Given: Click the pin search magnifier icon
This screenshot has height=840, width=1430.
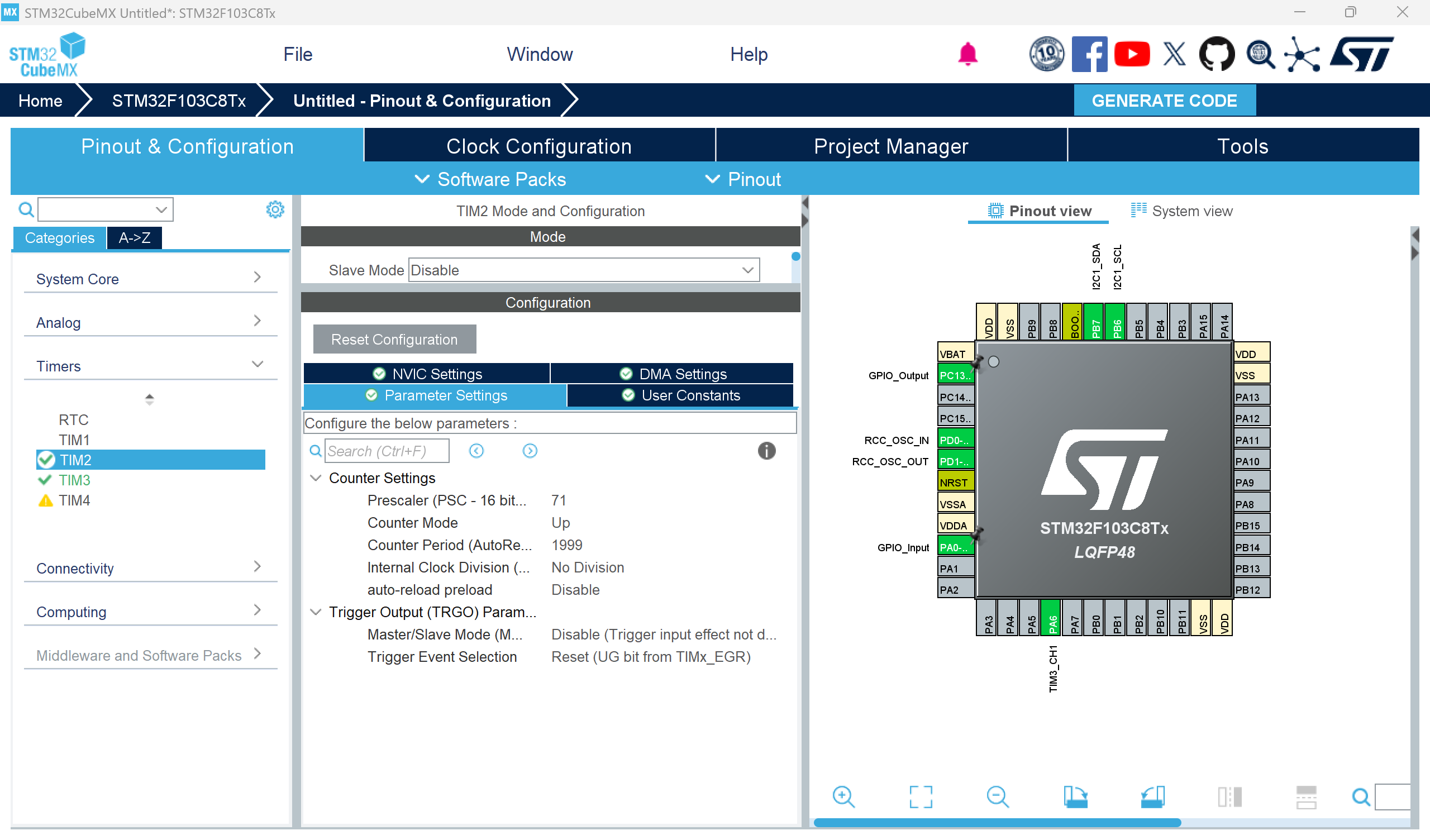Looking at the screenshot, I should point(1360,797).
